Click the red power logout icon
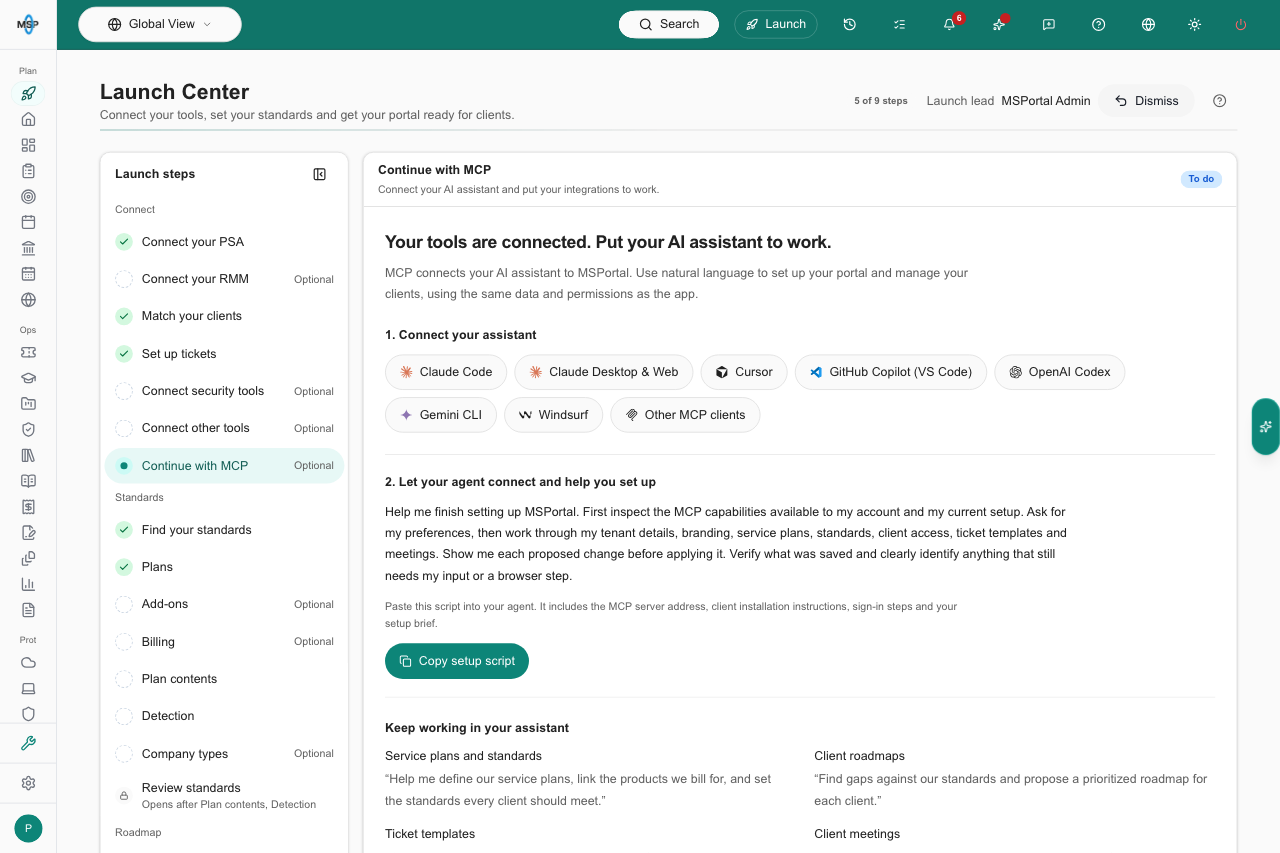This screenshot has width=1280, height=853. pyautogui.click(x=1241, y=24)
